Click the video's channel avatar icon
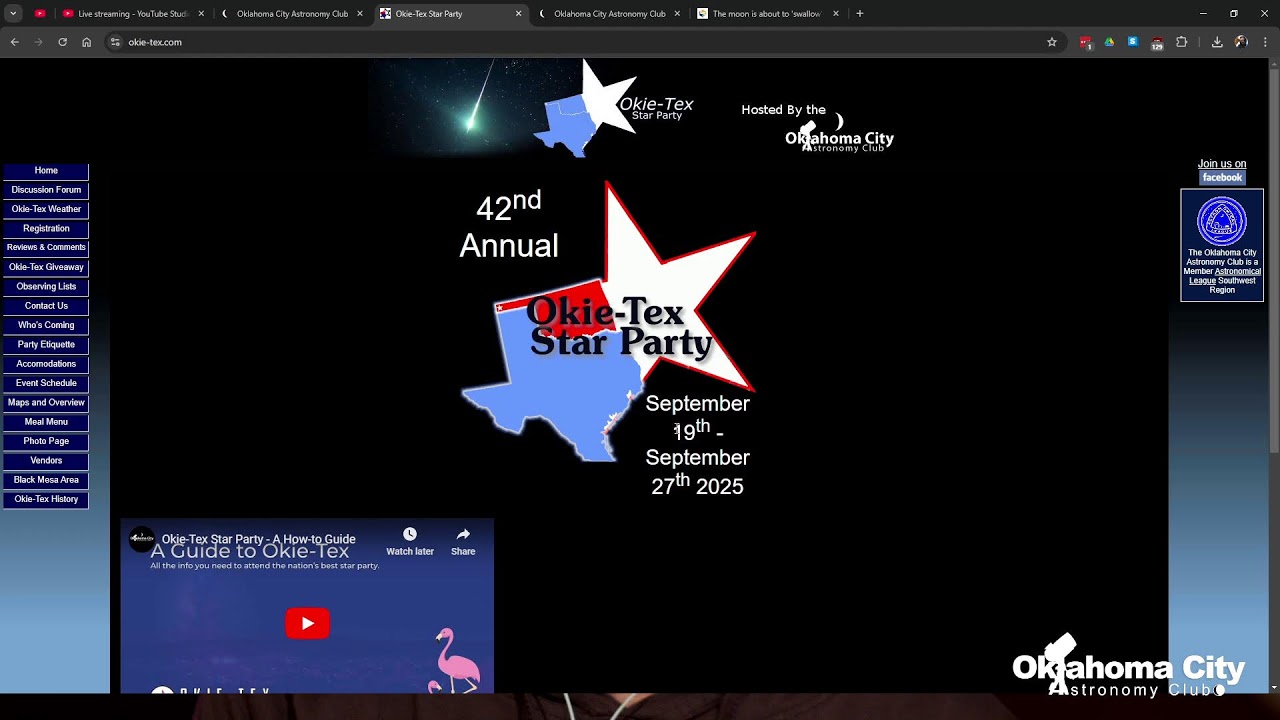This screenshot has width=1280, height=720. (142, 539)
